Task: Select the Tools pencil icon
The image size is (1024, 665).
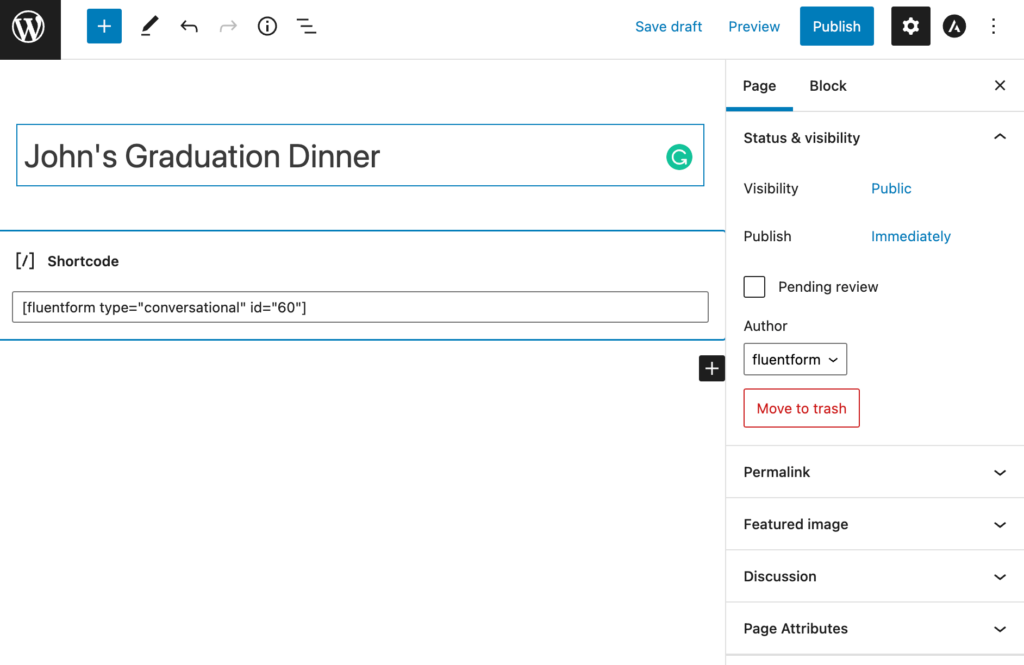Action: [149, 26]
